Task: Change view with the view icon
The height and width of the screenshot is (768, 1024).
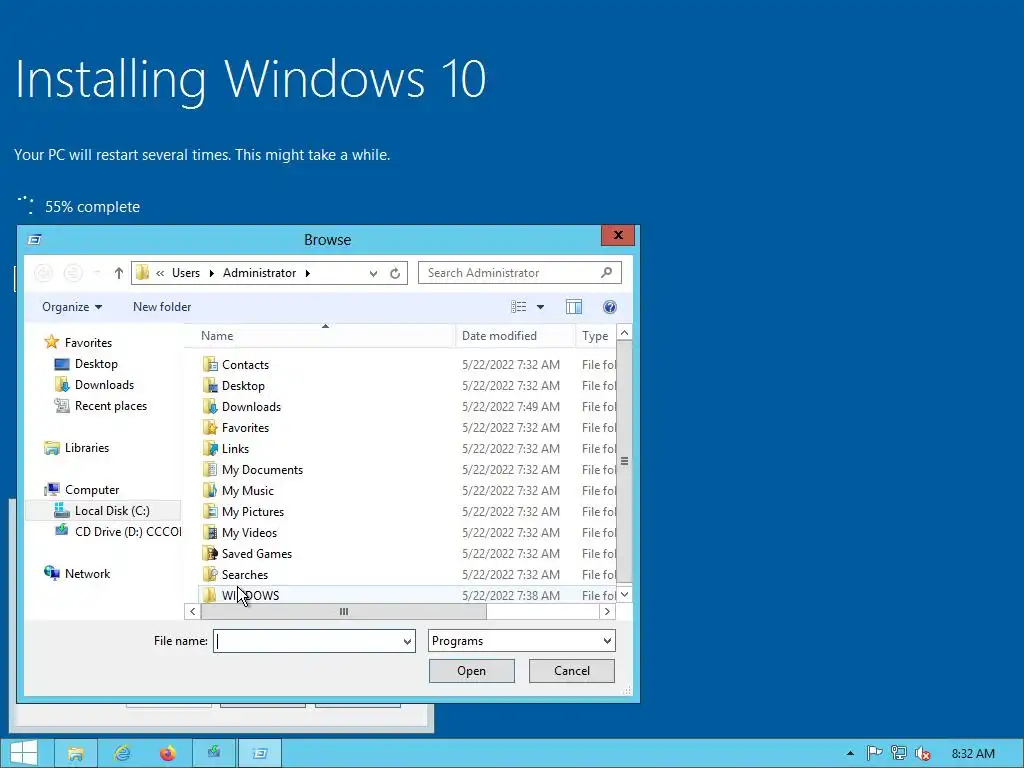Action: pos(519,307)
